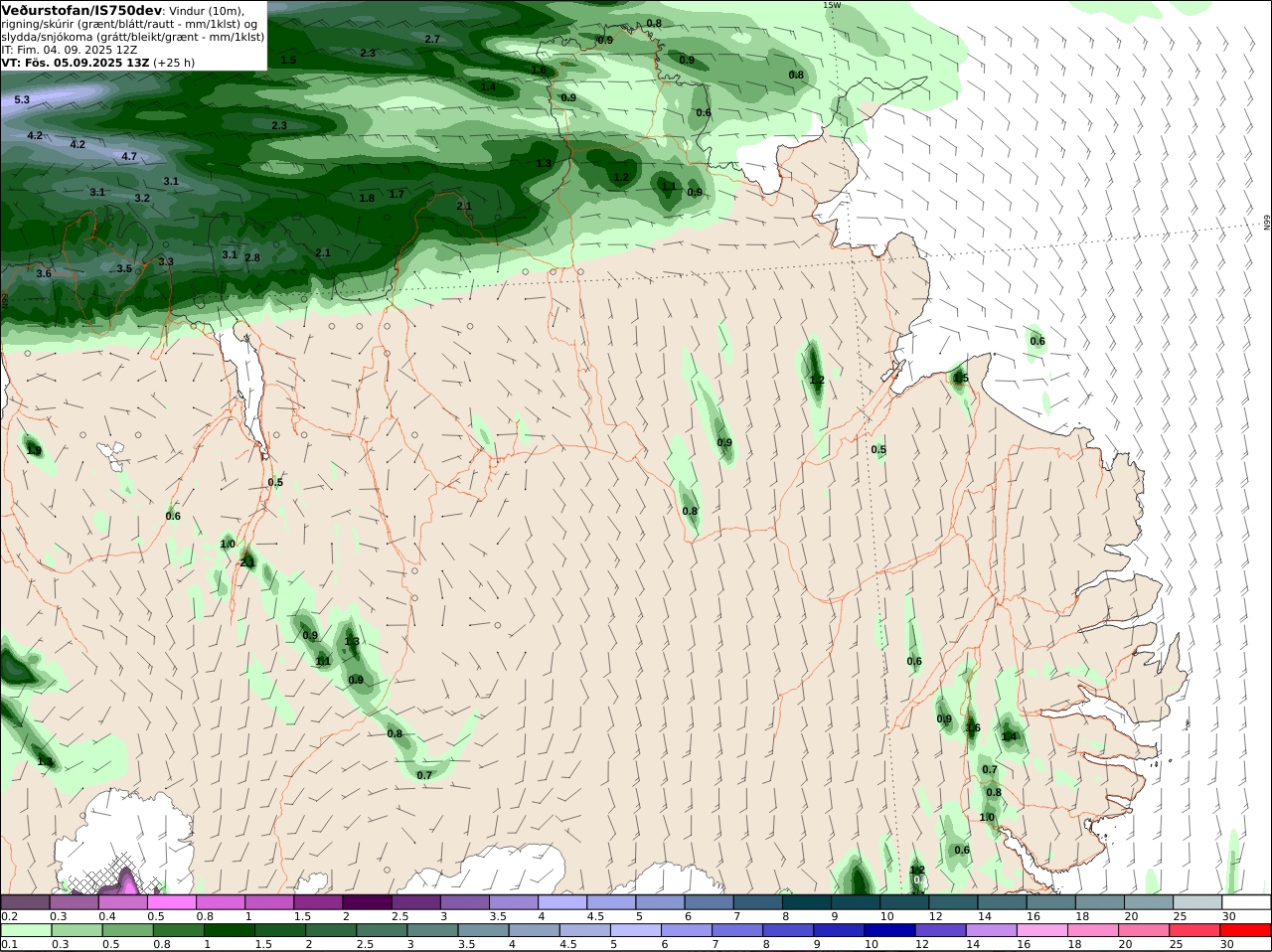Viewport: 1272px width, 952px height.
Task: Click the bright pink swatch between 0.5 and 0.8 in the sleet/snow legend
Action: click(172, 901)
